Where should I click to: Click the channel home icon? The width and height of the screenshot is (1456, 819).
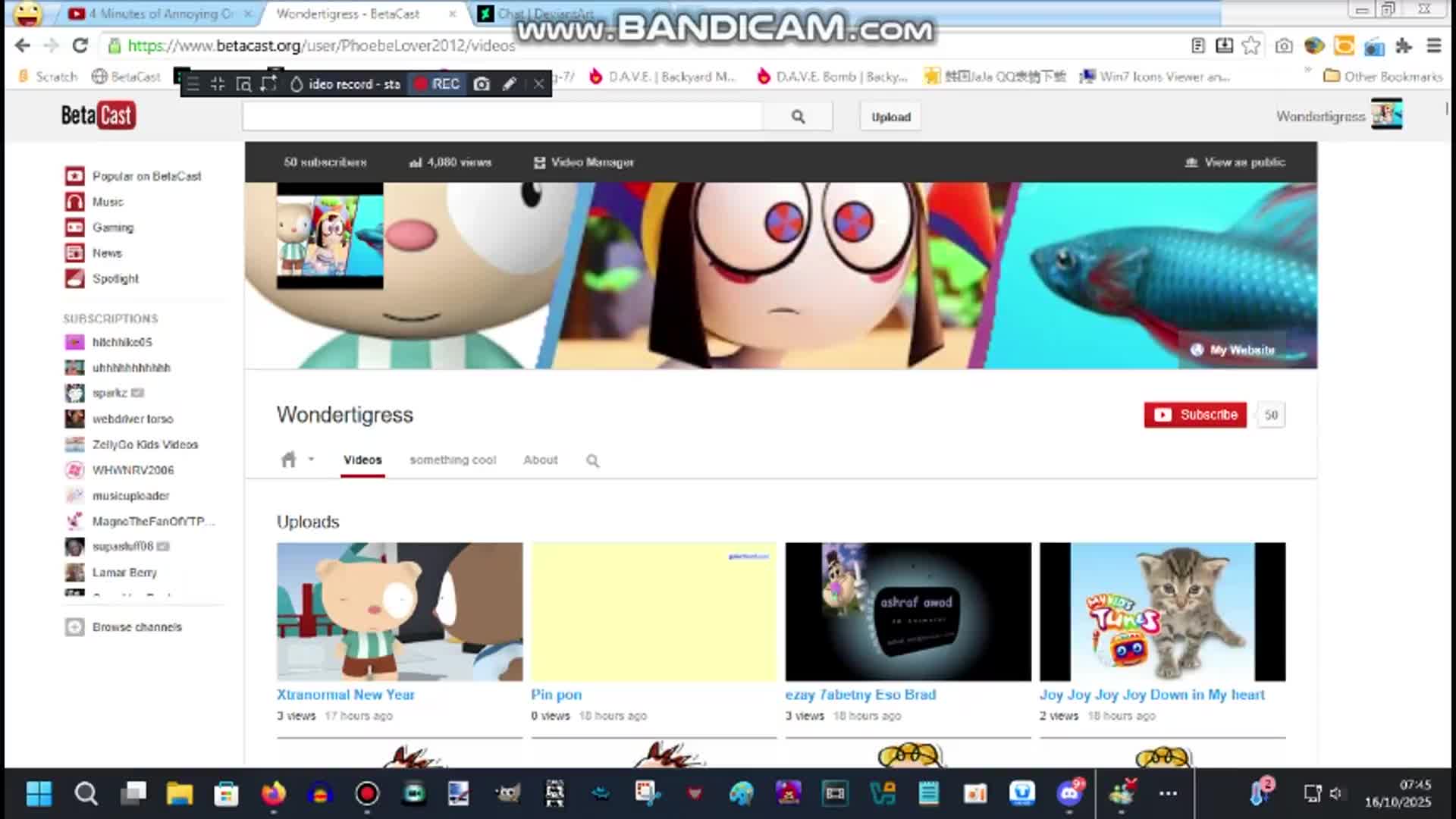288,460
